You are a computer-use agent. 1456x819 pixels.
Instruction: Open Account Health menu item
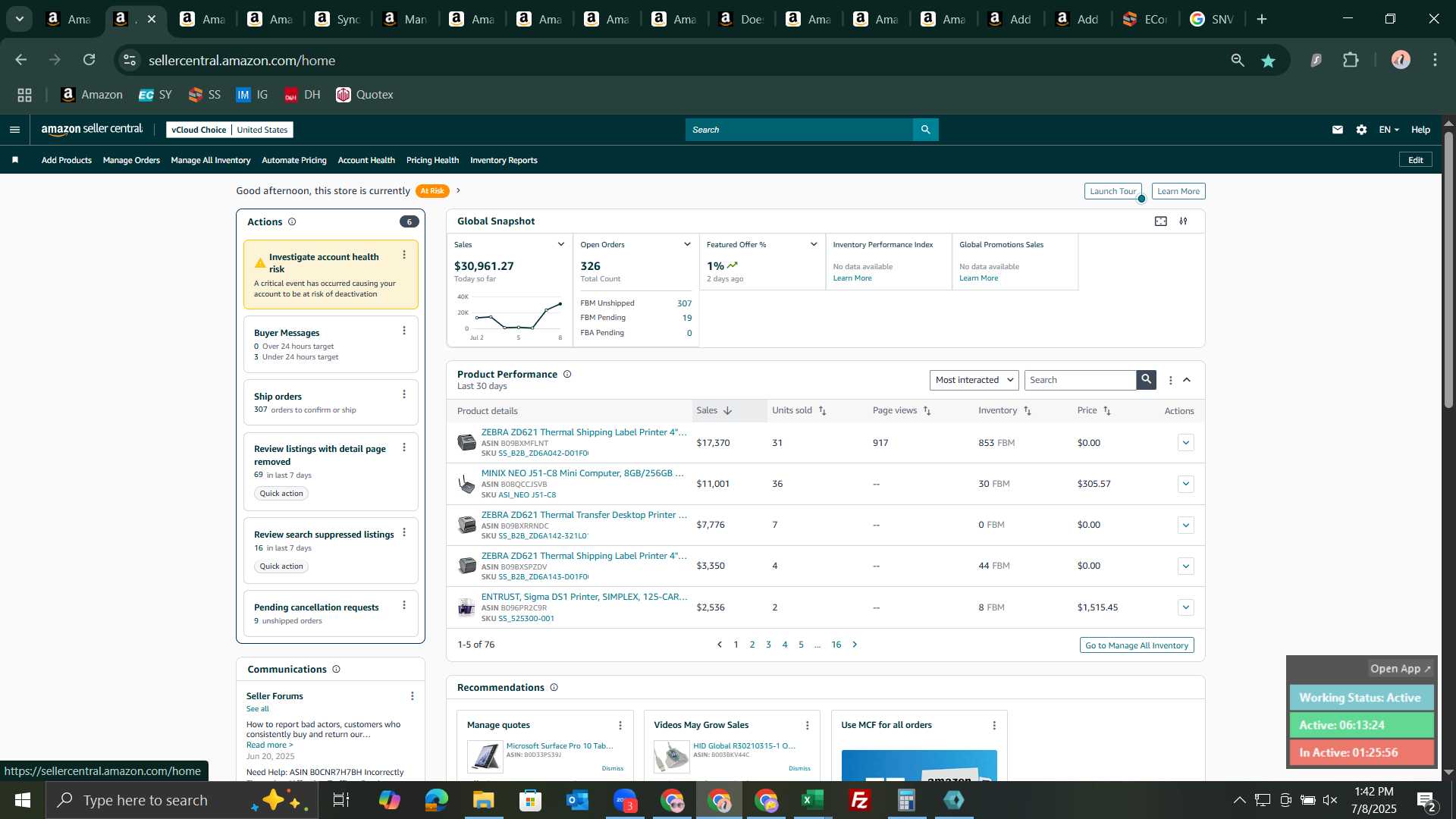pyautogui.click(x=366, y=160)
